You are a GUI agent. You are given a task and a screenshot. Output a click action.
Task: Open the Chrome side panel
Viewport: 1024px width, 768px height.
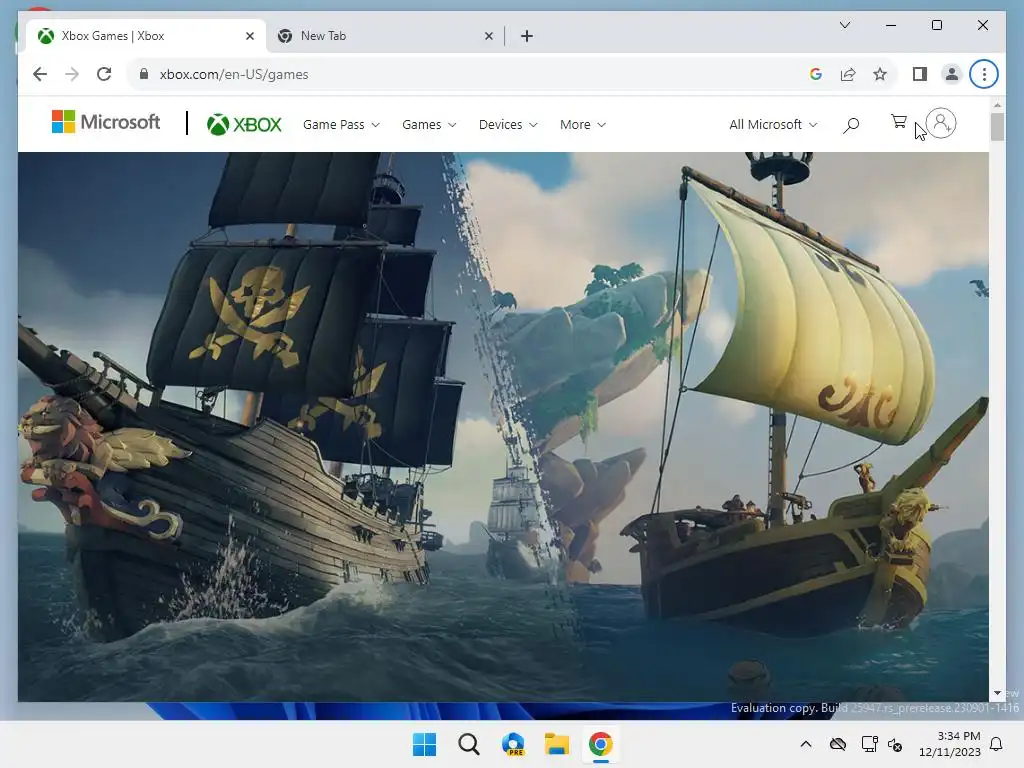coord(920,74)
